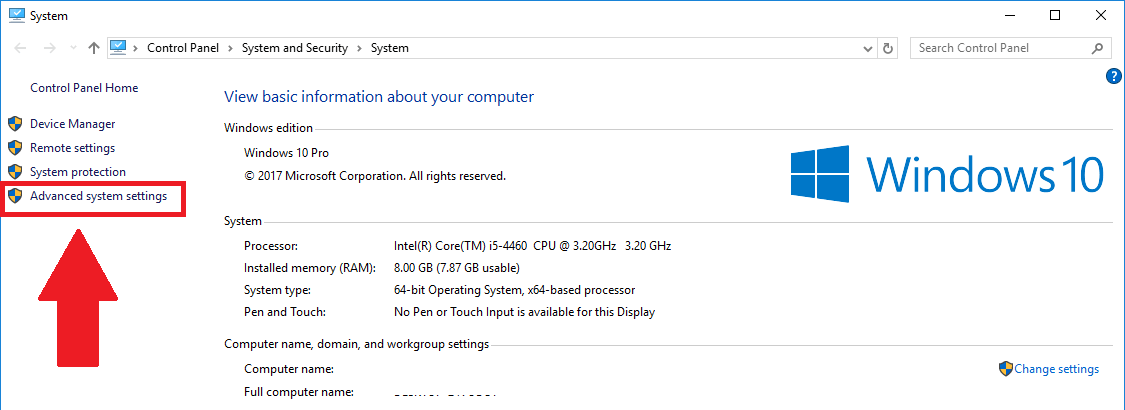Click the Up arrow navigation button
Screen dimensions: 1125x410
click(93, 48)
